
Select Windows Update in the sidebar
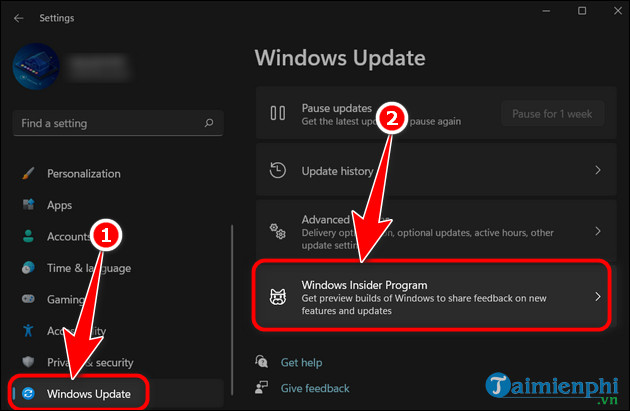(x=118, y=394)
